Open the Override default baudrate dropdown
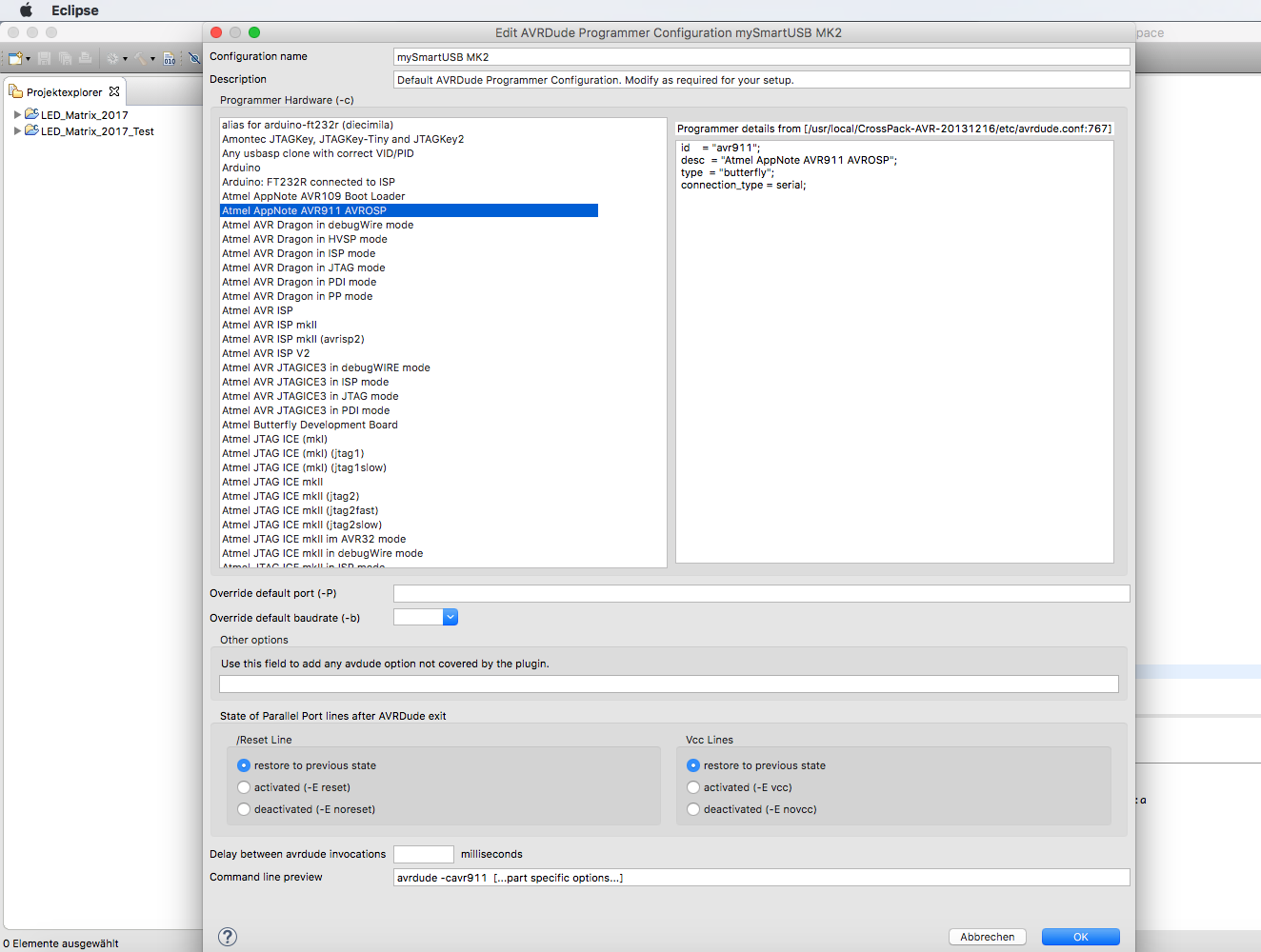This screenshot has height=952, width=1261. pyautogui.click(x=450, y=617)
